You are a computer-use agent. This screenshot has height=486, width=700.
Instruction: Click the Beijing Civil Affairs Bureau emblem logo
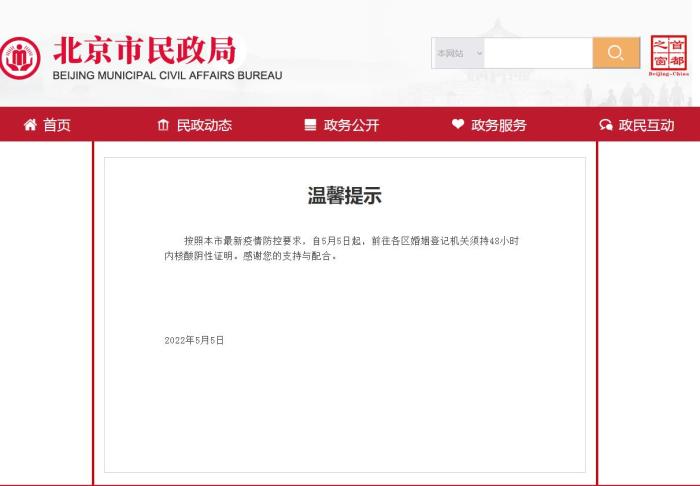point(20,58)
